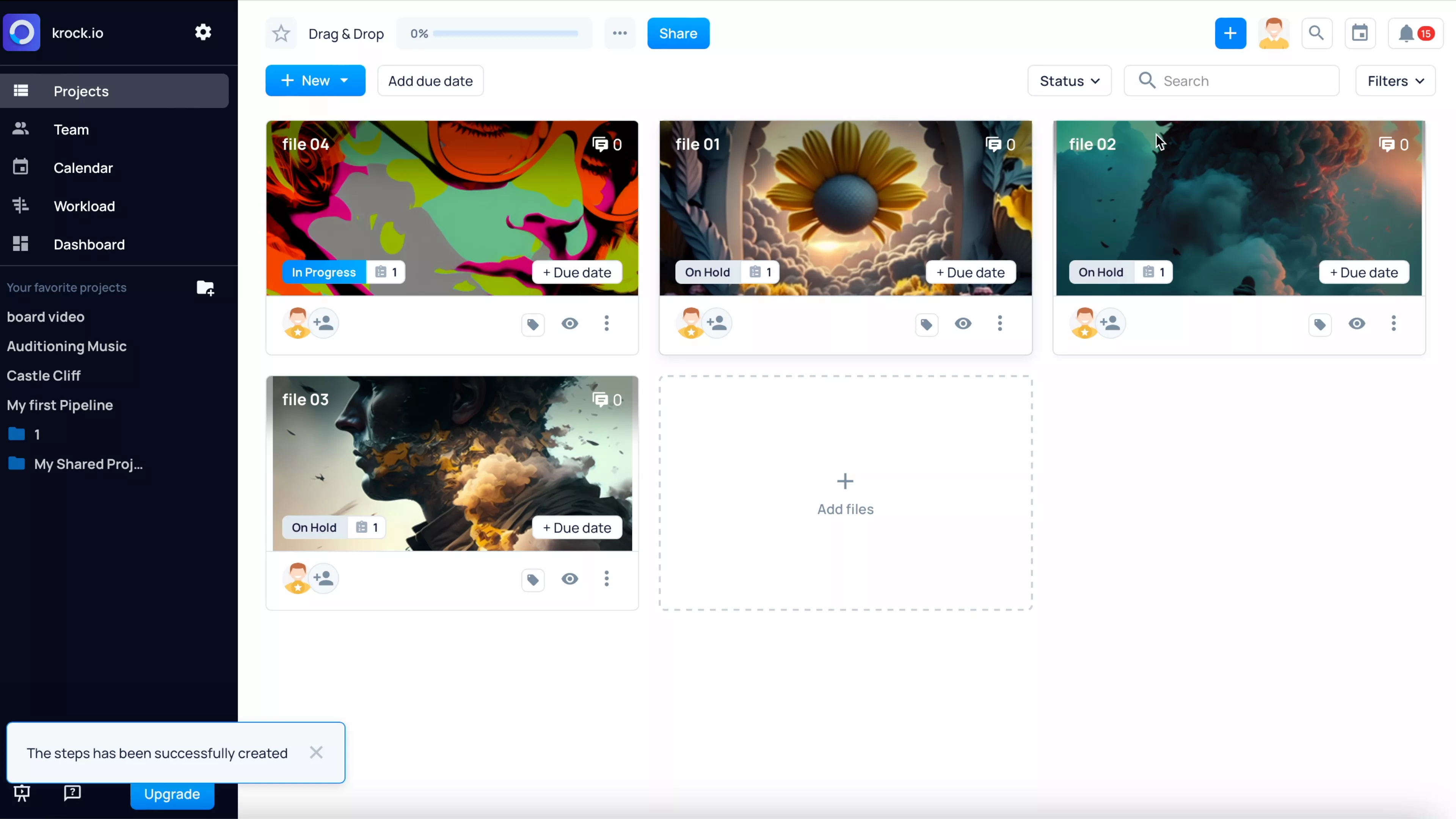Toggle visibility eye on file 02
This screenshot has height=819, width=1456.
point(1357,323)
